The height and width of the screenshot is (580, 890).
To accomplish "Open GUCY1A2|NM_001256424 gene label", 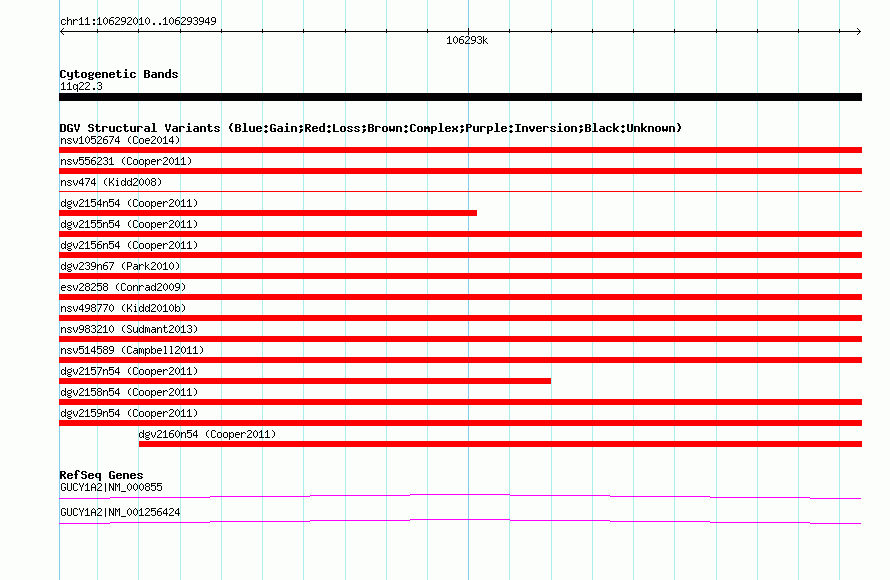I will pos(120,512).
